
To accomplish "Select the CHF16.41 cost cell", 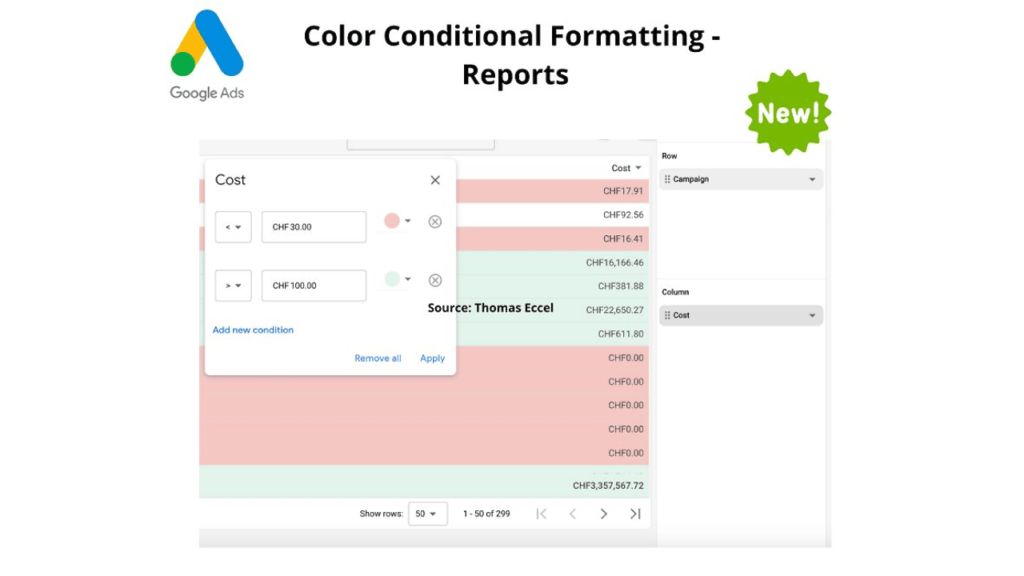I will (623, 239).
